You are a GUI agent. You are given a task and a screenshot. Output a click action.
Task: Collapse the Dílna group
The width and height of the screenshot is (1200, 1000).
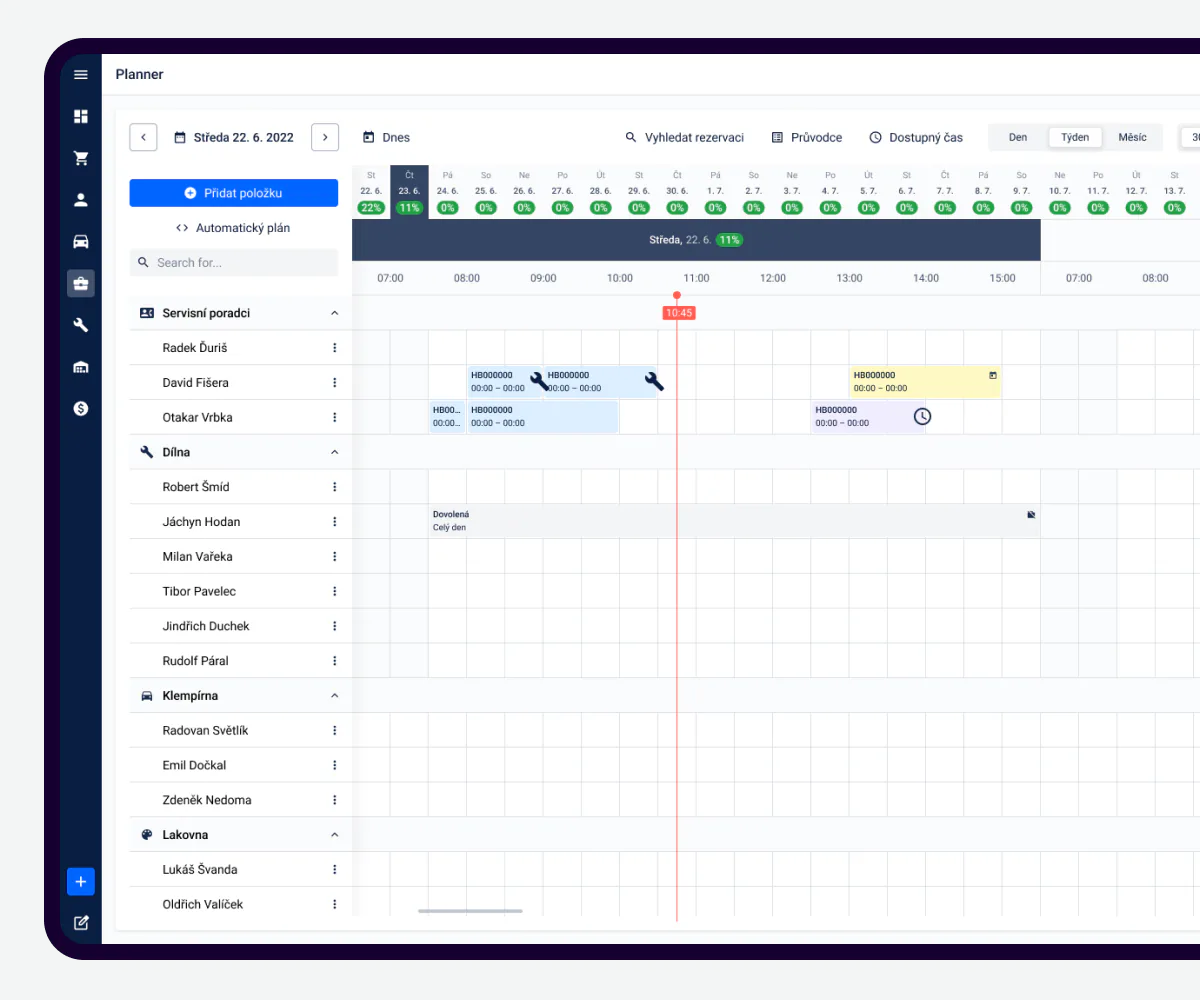(x=335, y=452)
